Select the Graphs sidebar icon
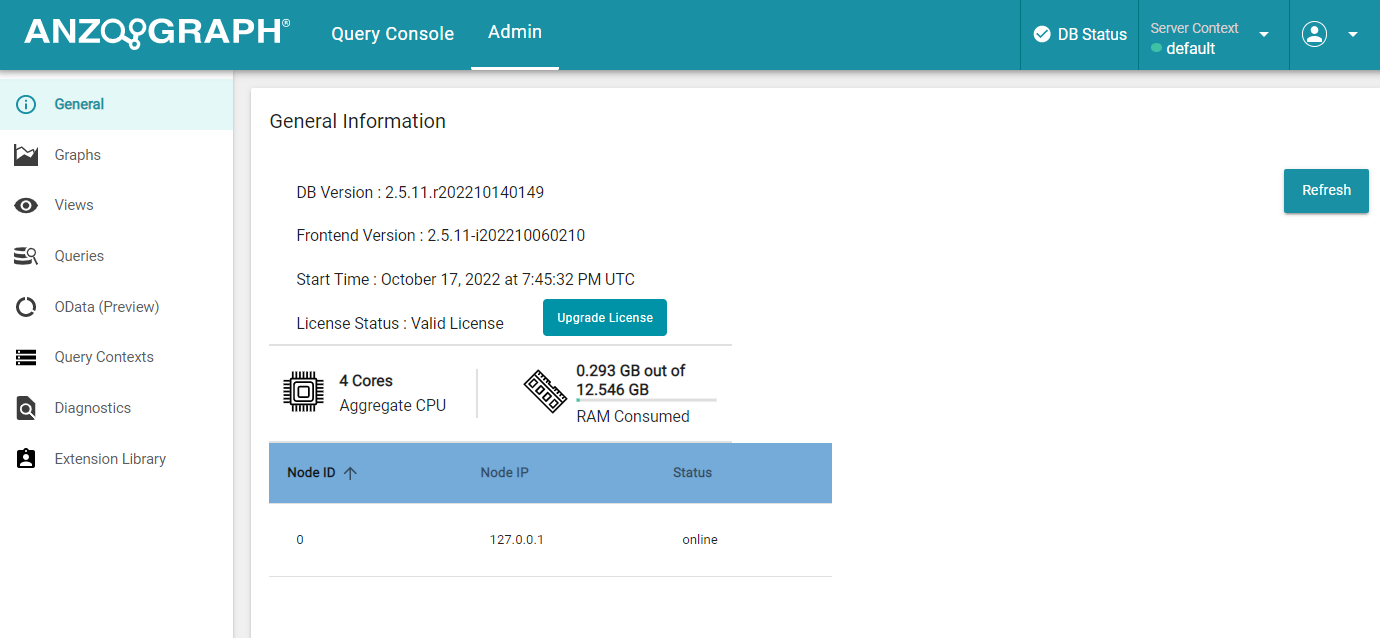This screenshot has height=638, width=1380. coord(25,154)
